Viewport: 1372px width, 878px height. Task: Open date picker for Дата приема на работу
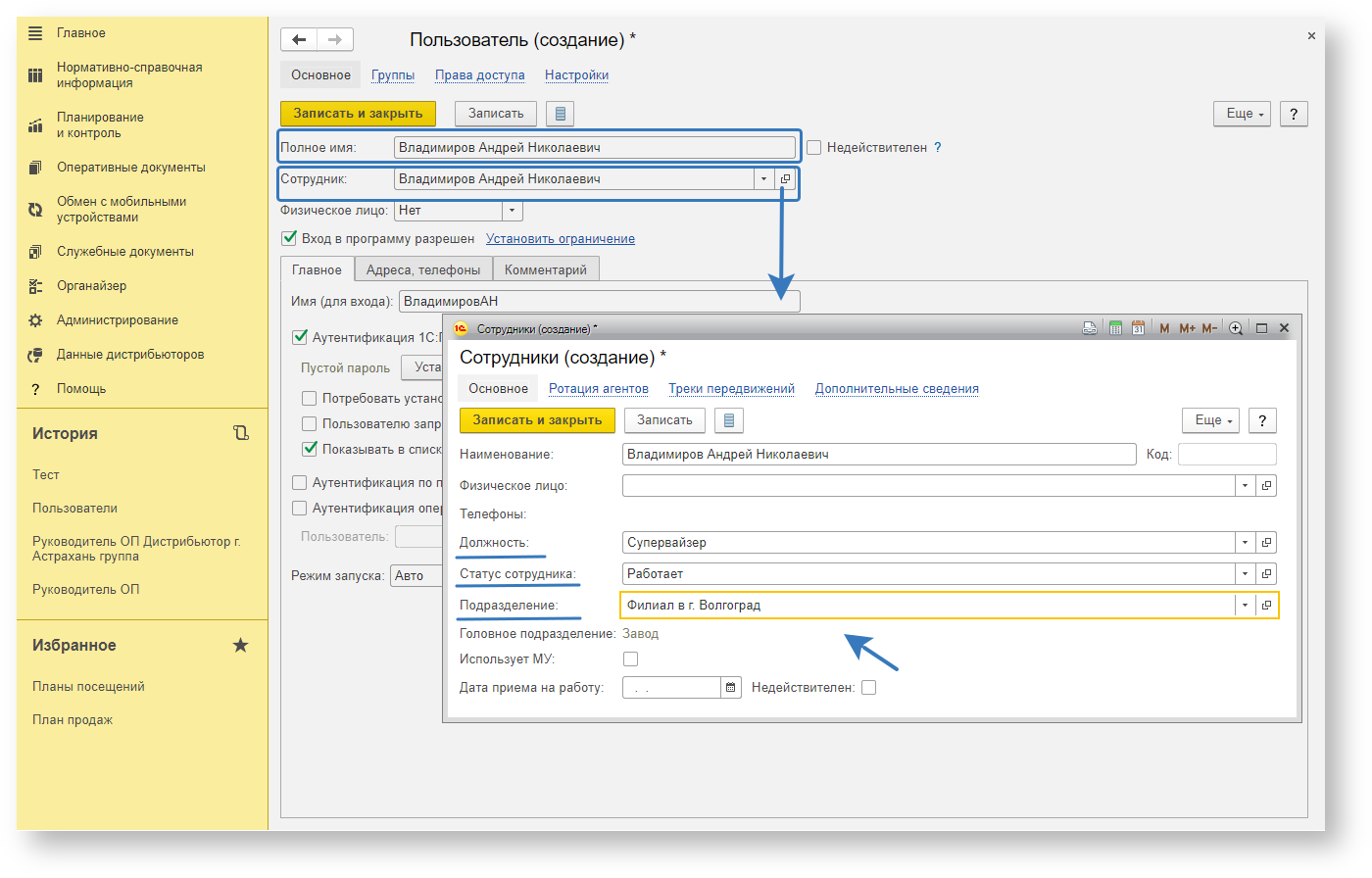click(x=730, y=687)
